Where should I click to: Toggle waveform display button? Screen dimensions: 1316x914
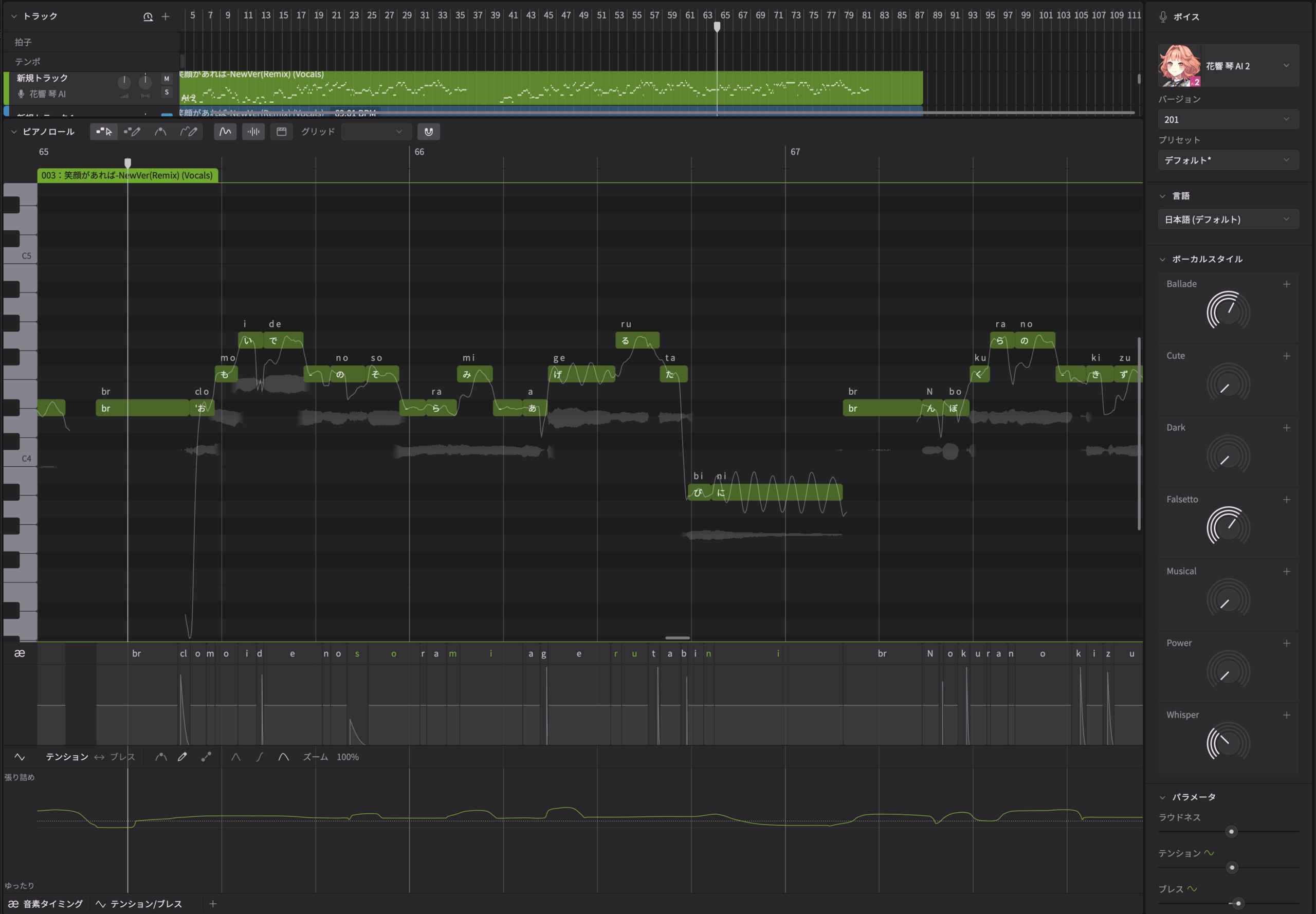(x=253, y=132)
